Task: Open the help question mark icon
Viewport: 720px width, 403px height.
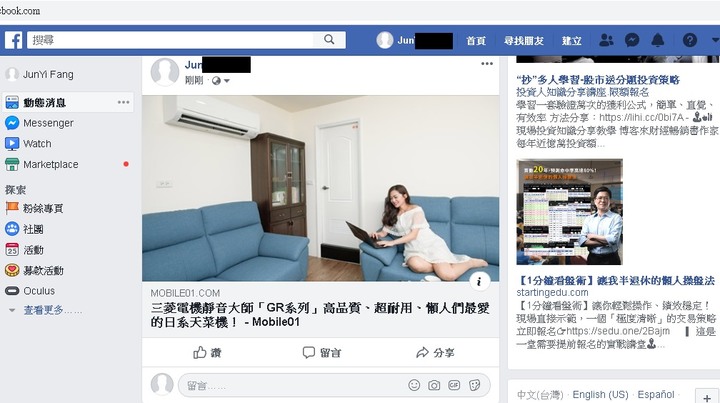Action: pos(690,40)
